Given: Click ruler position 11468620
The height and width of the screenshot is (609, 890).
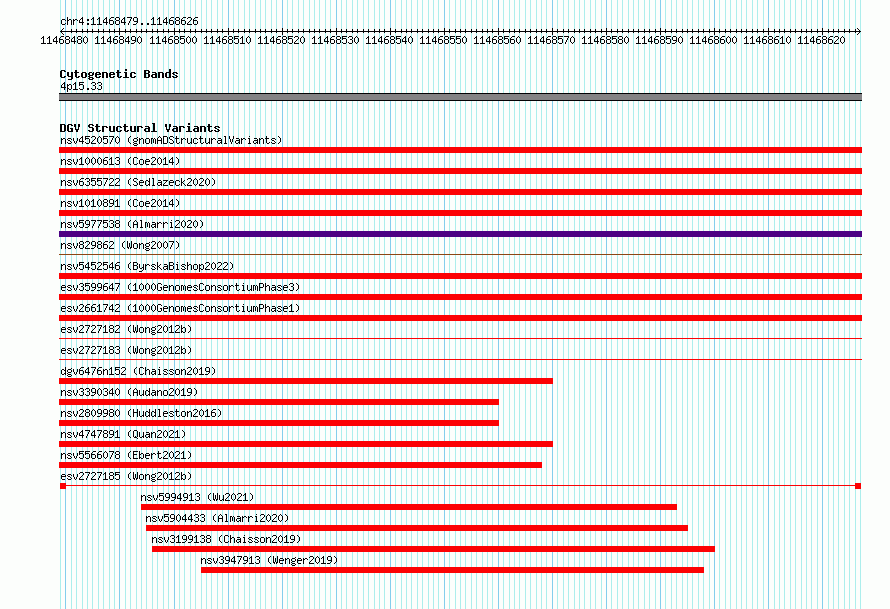Looking at the screenshot, I should [x=821, y=40].
